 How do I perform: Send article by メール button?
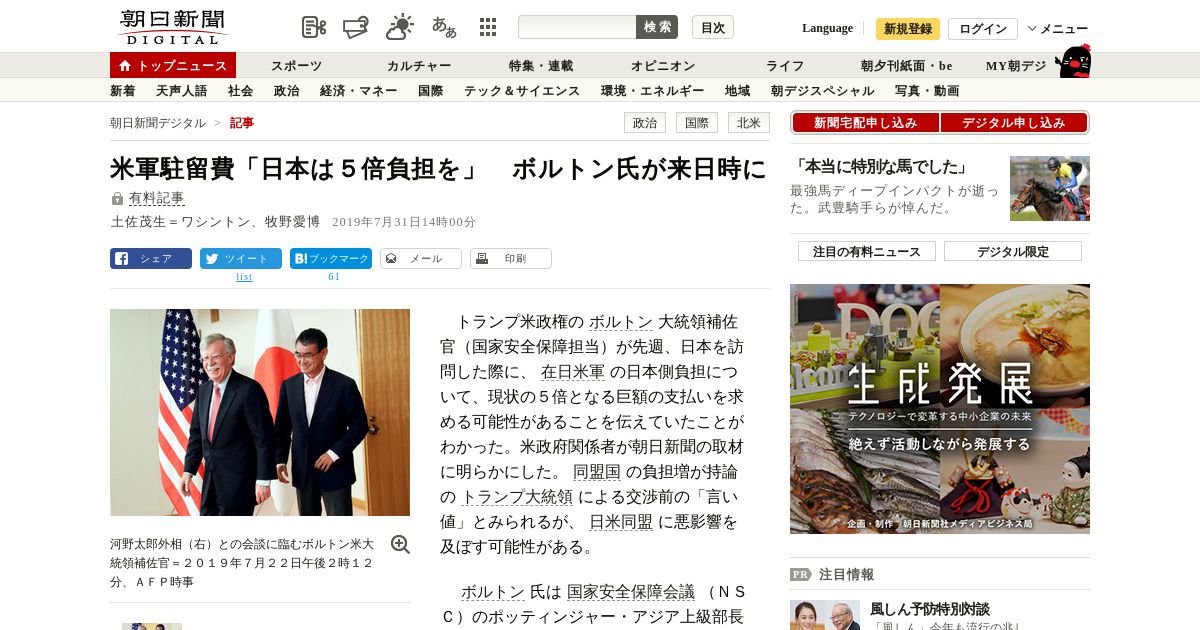click(x=421, y=259)
